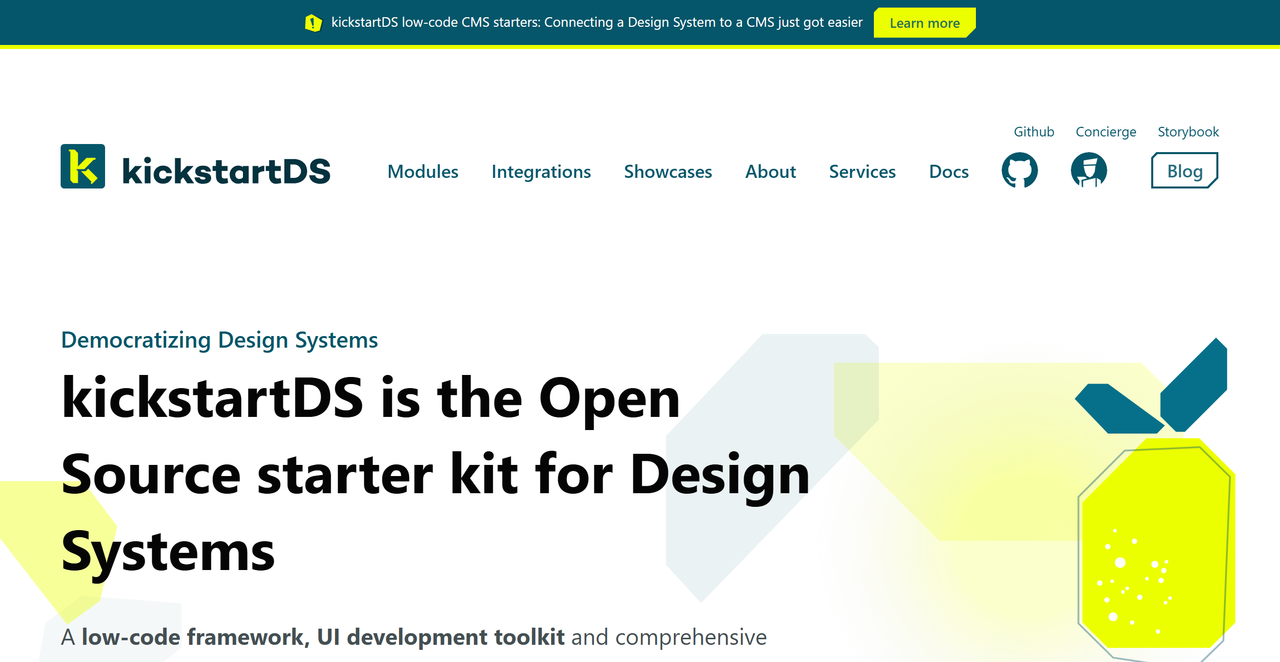Click the main hero headline
Viewport: 1280px width, 662px height.
[436, 474]
